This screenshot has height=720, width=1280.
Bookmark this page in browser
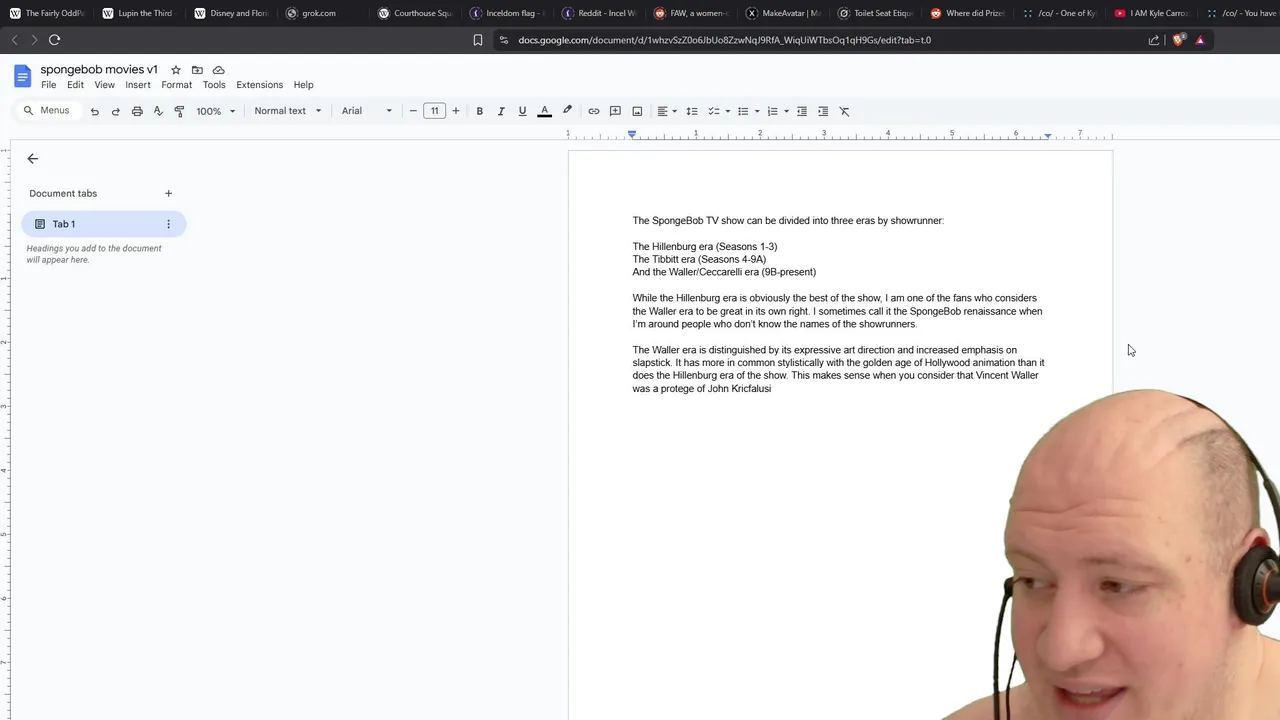tap(478, 40)
